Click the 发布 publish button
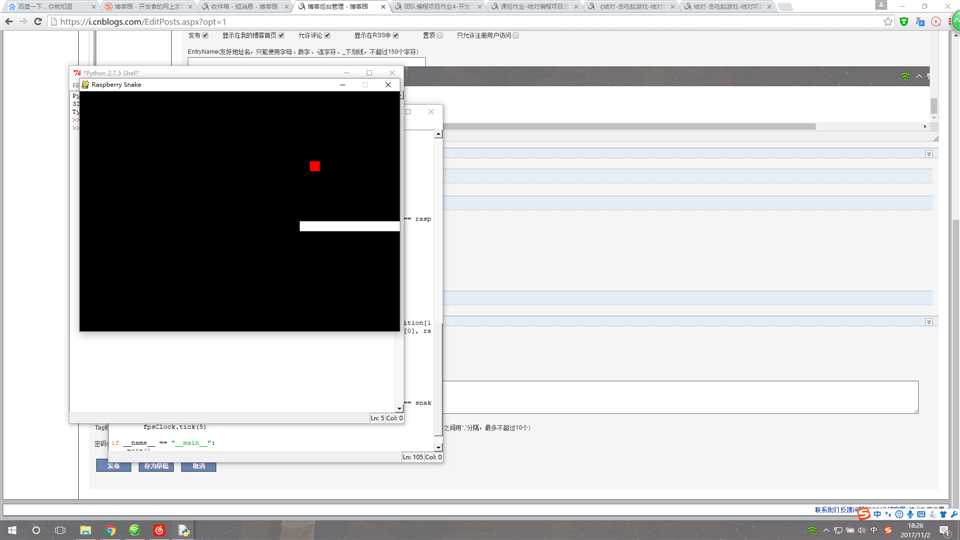Image resolution: width=960 pixels, height=540 pixels. coord(113,466)
